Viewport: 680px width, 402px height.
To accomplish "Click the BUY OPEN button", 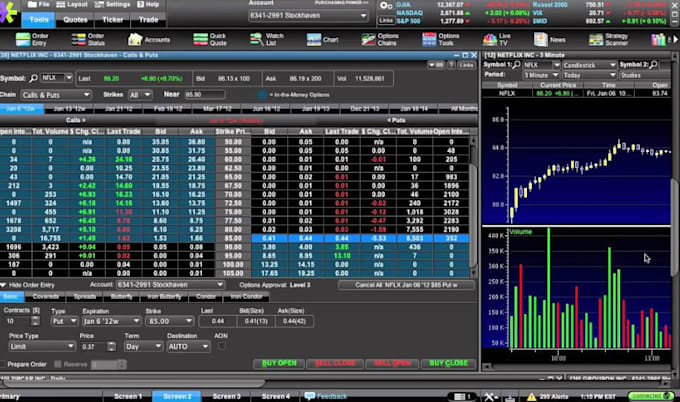I will click(279, 363).
